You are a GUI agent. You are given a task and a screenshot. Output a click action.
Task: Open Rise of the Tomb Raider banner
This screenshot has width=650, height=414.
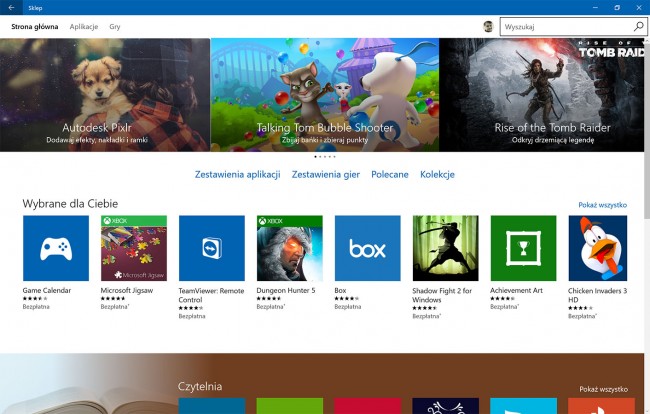[x=542, y=95]
